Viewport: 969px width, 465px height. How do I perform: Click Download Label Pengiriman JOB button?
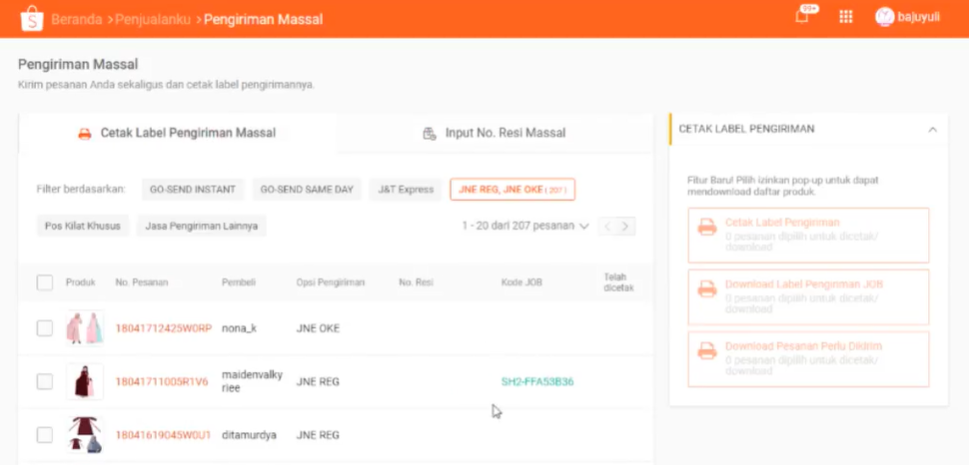click(x=808, y=297)
